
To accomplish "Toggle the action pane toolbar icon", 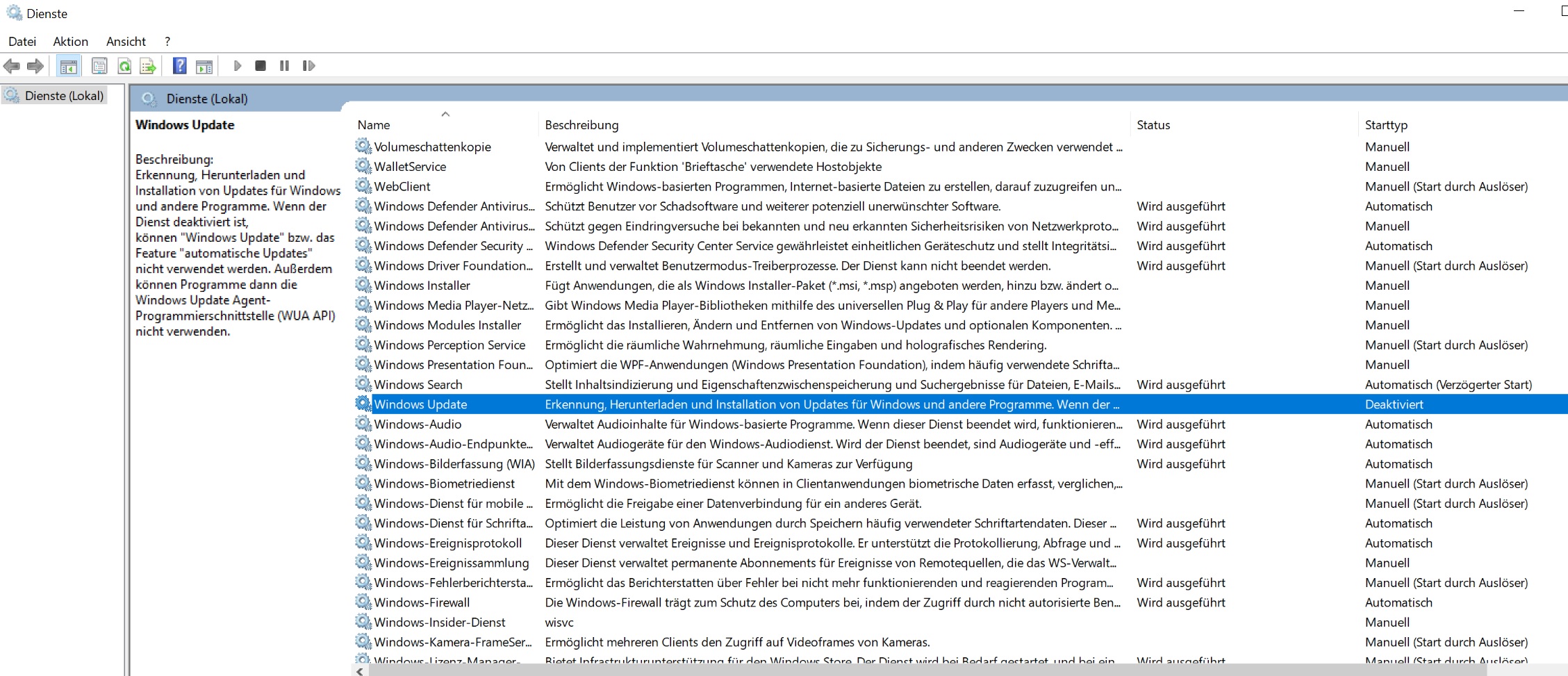I will pyautogui.click(x=204, y=66).
